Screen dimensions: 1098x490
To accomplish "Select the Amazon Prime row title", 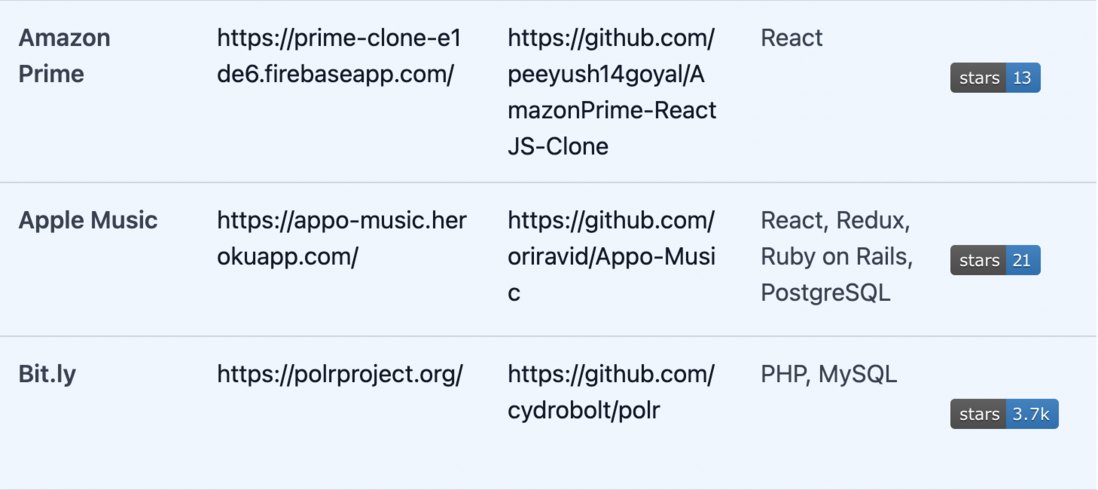I will [x=64, y=55].
